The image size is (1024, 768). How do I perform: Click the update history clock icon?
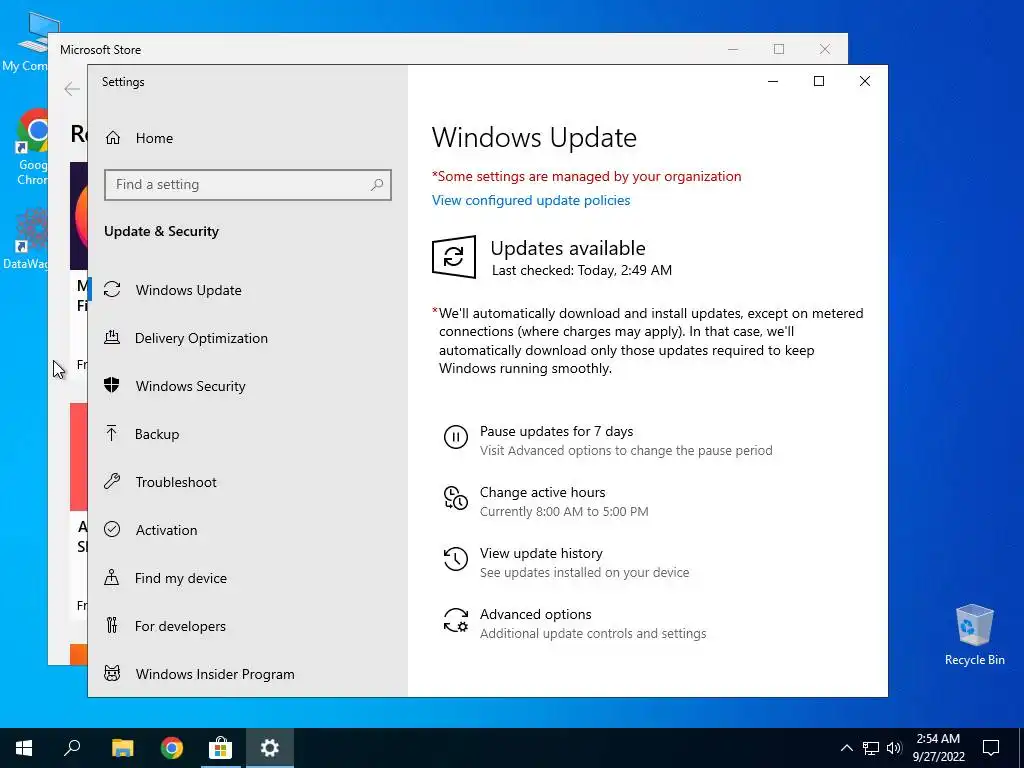tap(456, 559)
